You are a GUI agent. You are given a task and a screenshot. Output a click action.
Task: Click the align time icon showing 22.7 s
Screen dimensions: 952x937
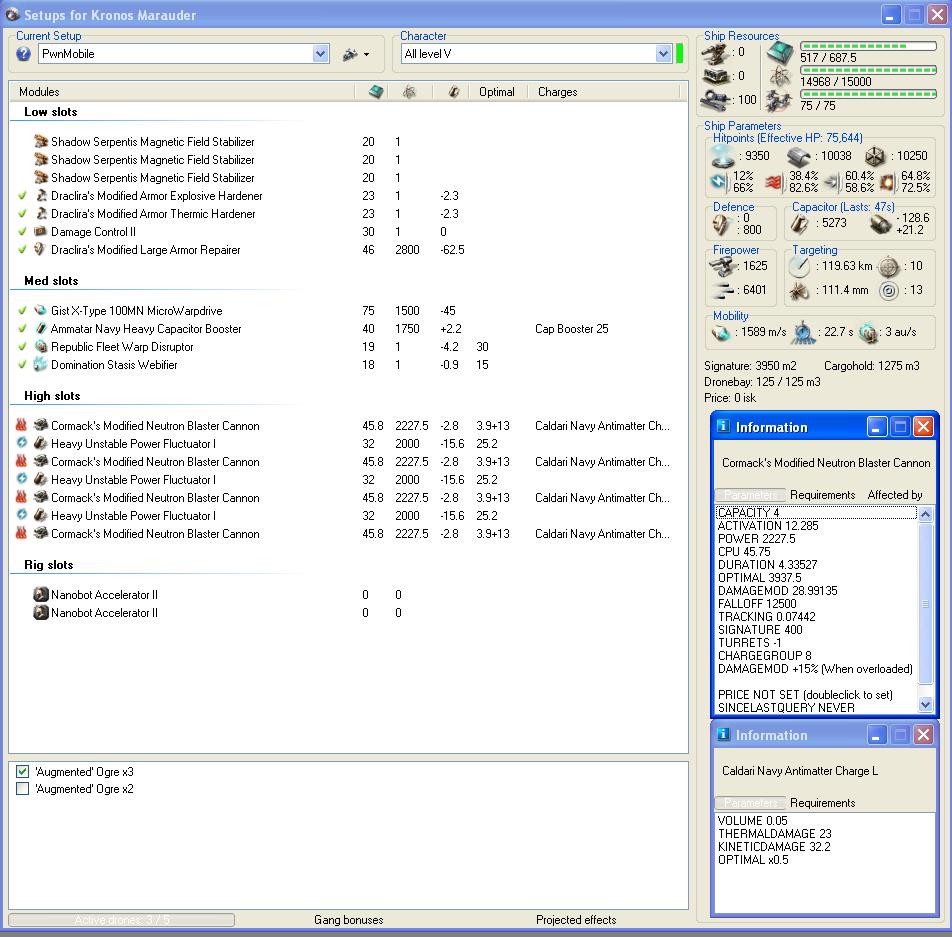coord(803,333)
